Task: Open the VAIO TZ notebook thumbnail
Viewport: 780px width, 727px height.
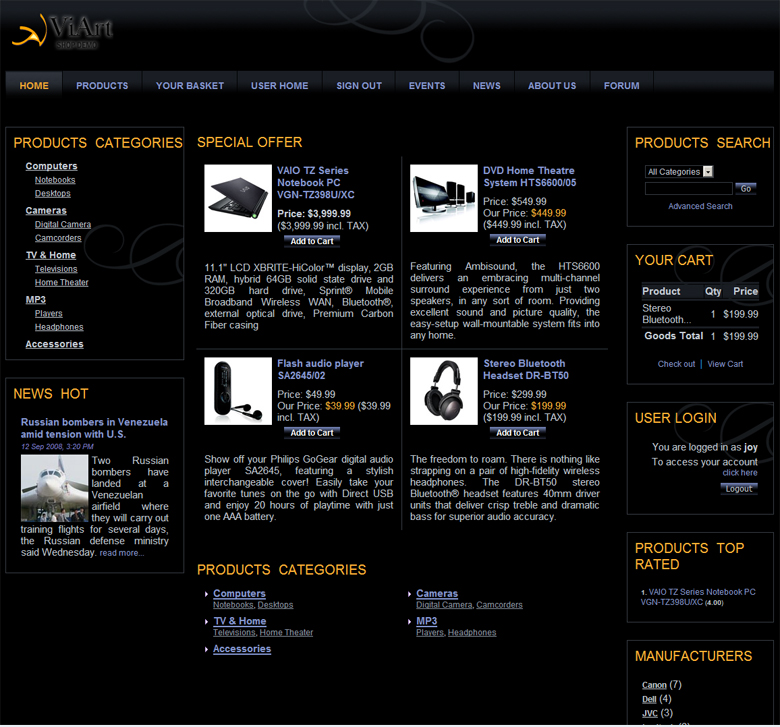Action: (x=238, y=198)
